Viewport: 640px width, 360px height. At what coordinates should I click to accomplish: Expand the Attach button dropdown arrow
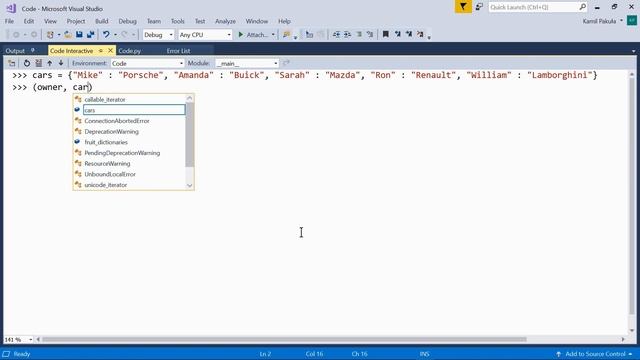(x=273, y=35)
